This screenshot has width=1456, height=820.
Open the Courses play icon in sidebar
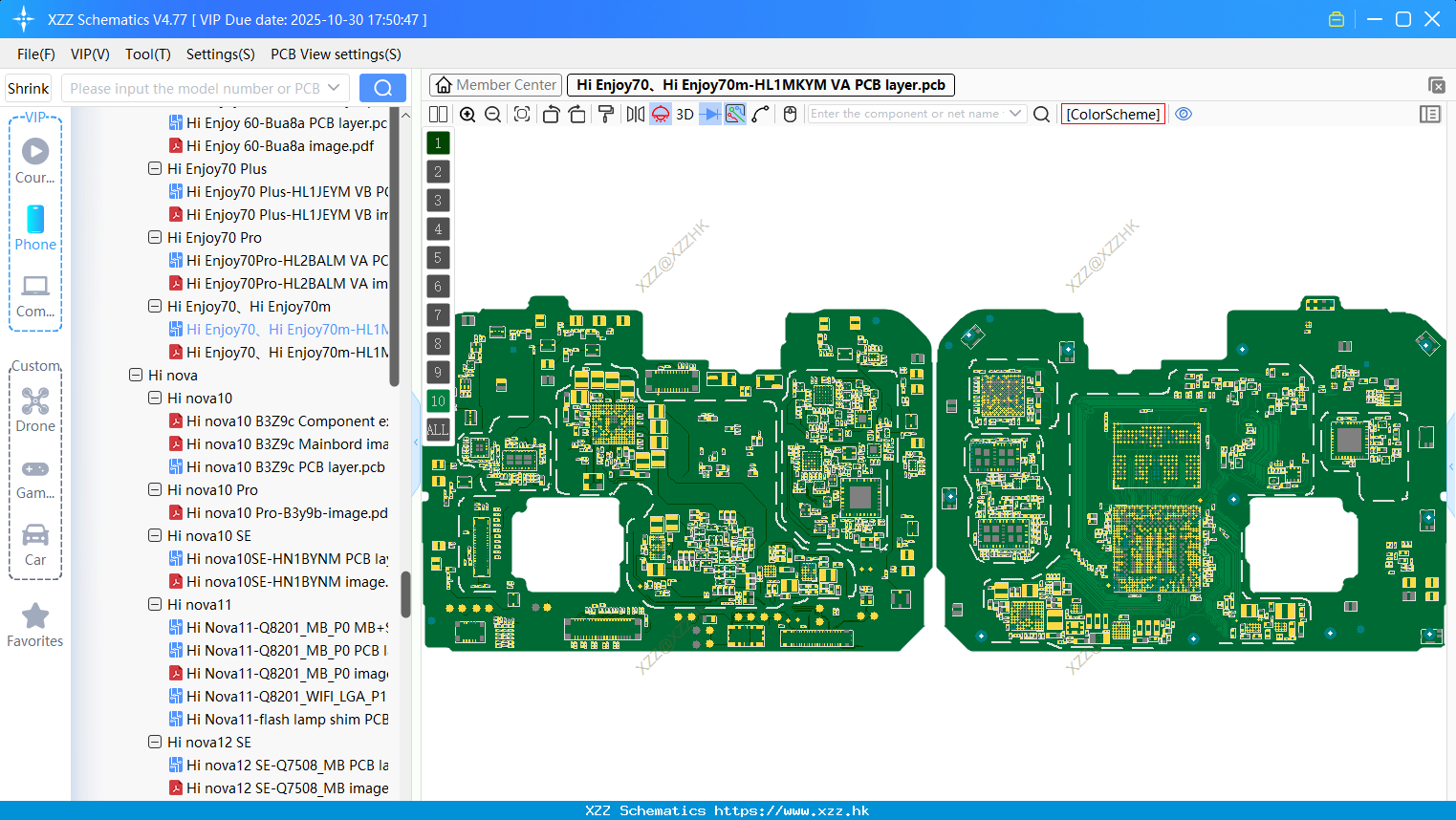click(35, 160)
